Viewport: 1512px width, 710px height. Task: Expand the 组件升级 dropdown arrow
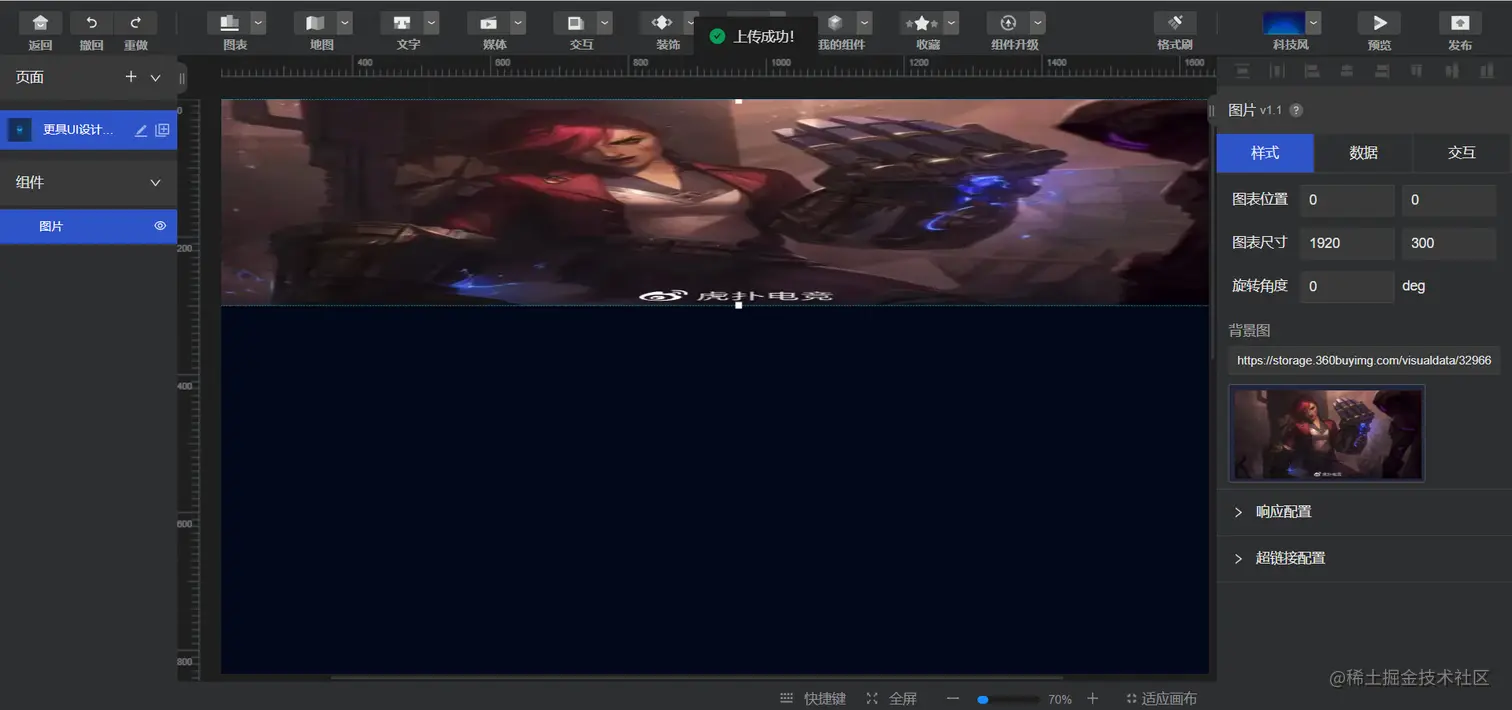[x=1038, y=23]
